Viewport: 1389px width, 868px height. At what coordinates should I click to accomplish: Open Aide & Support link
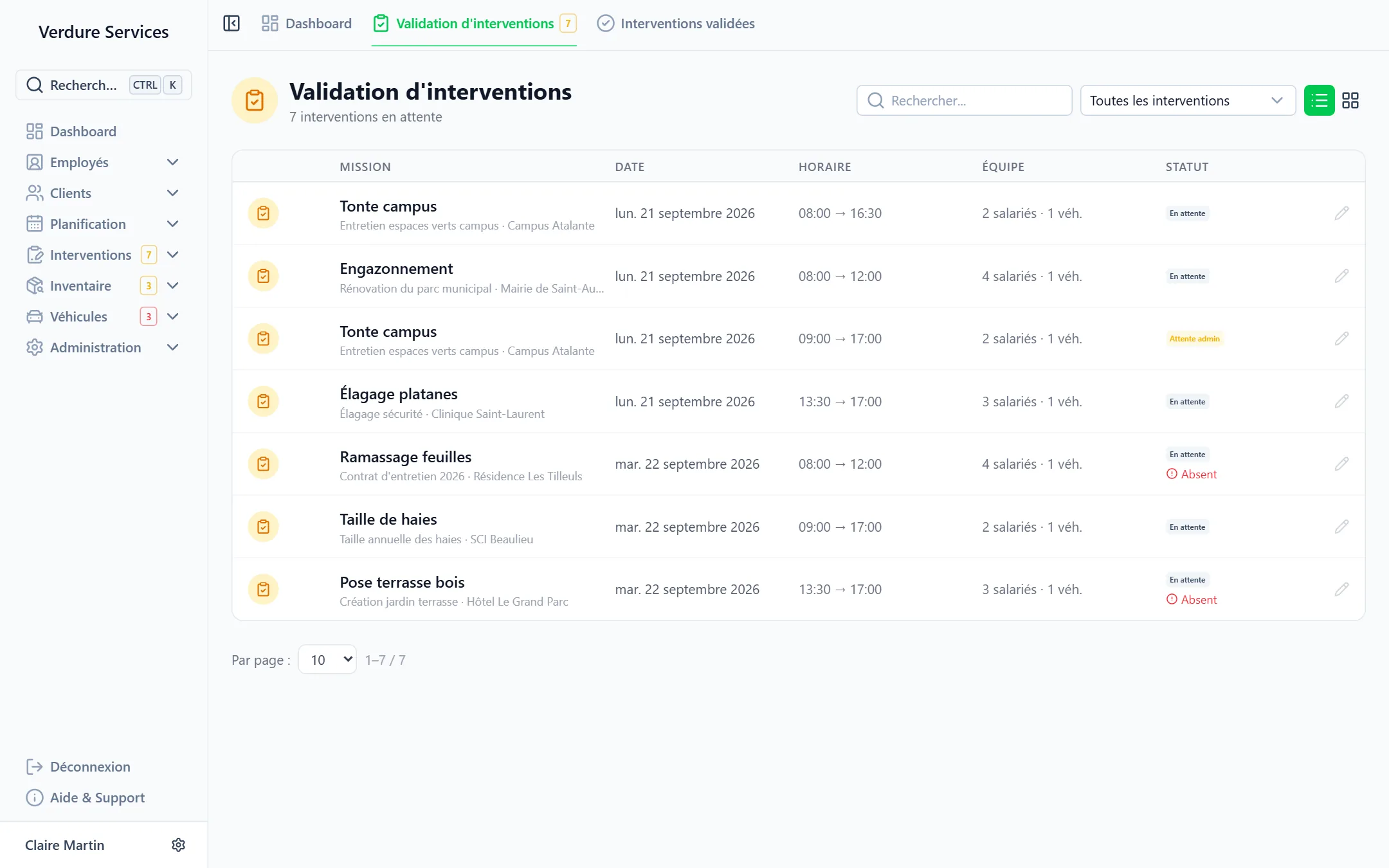tap(85, 797)
